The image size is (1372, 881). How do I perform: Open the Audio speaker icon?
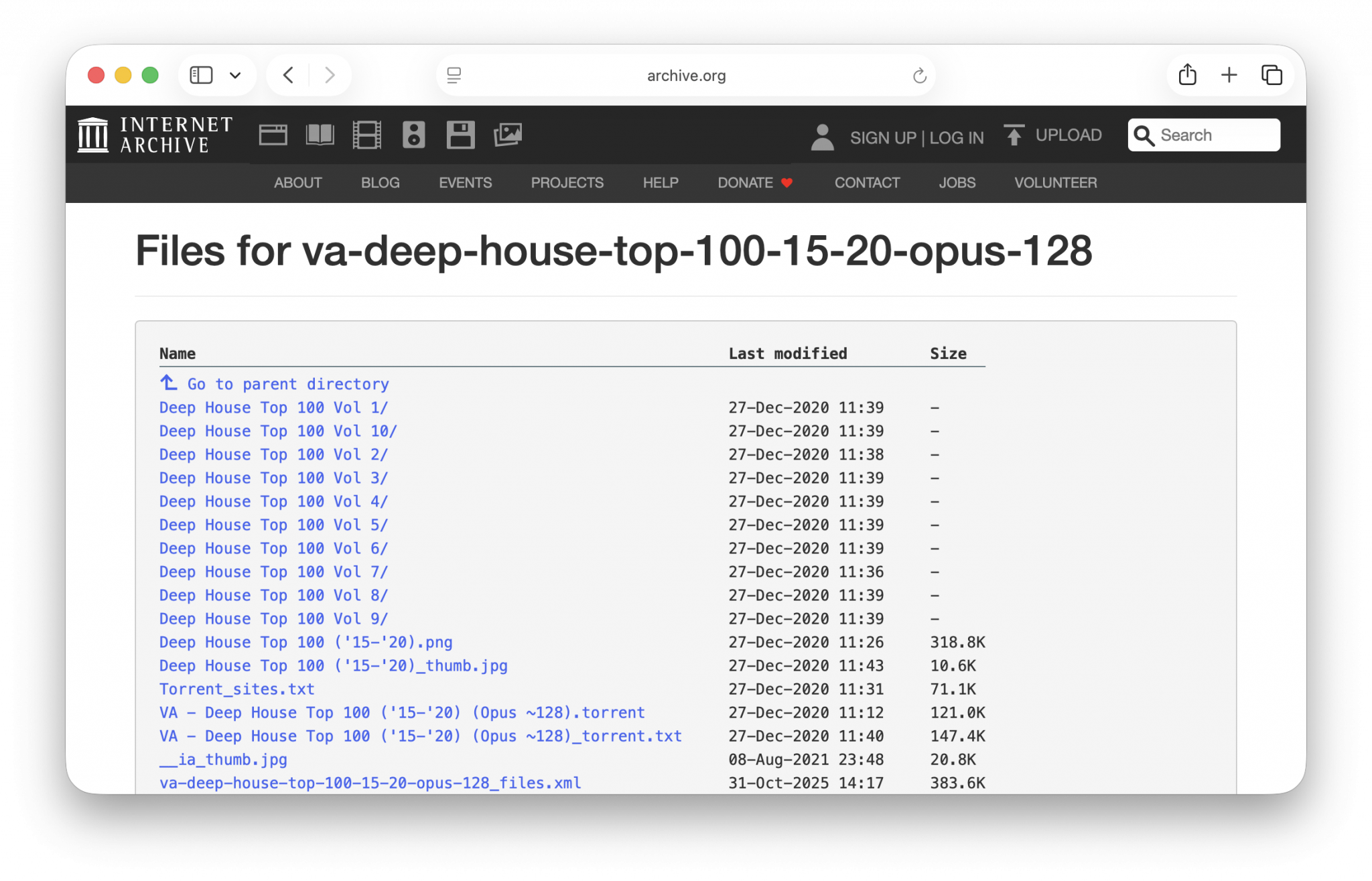(413, 135)
